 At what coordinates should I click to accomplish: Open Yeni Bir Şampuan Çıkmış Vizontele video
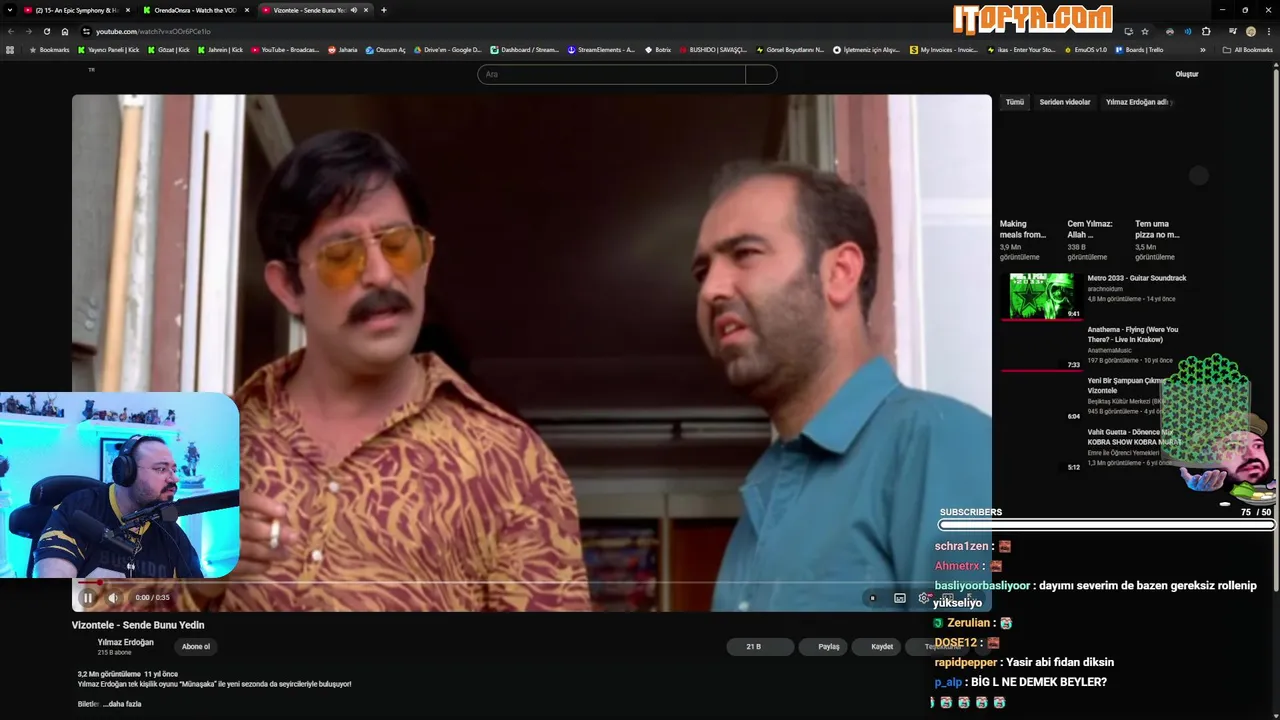tap(1127, 385)
